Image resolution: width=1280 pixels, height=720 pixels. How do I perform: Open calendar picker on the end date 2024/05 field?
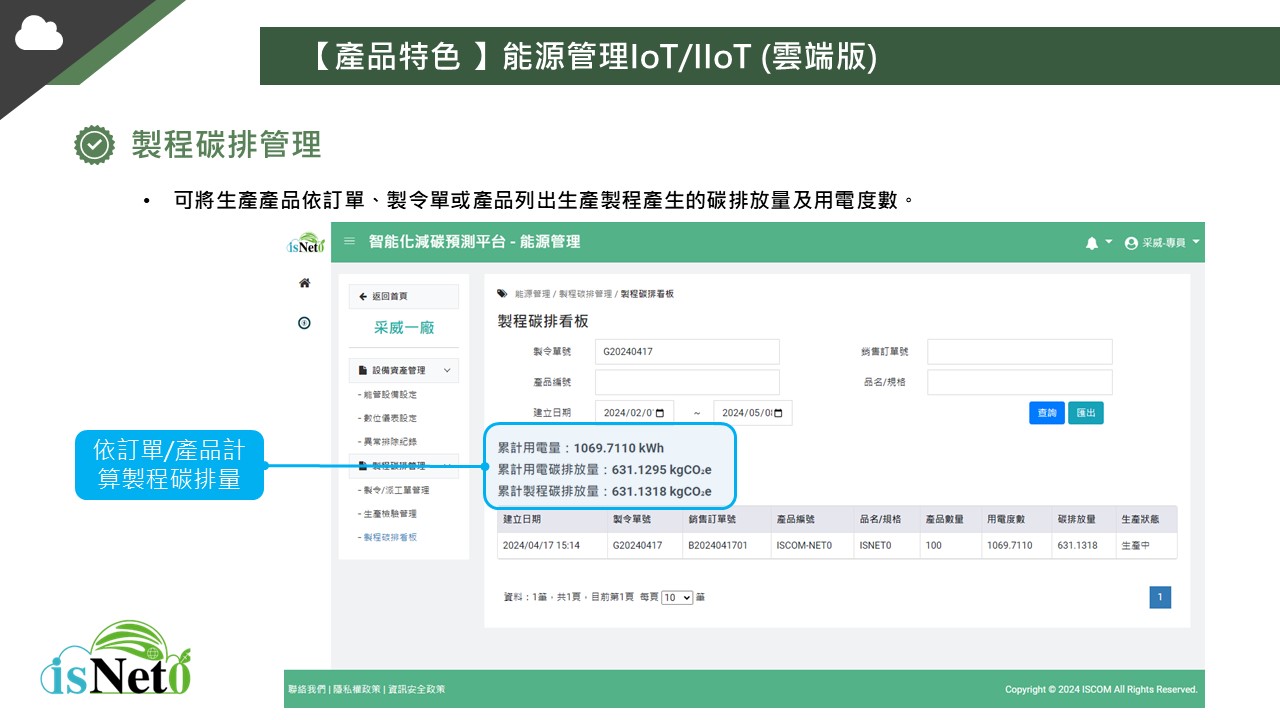pos(778,413)
